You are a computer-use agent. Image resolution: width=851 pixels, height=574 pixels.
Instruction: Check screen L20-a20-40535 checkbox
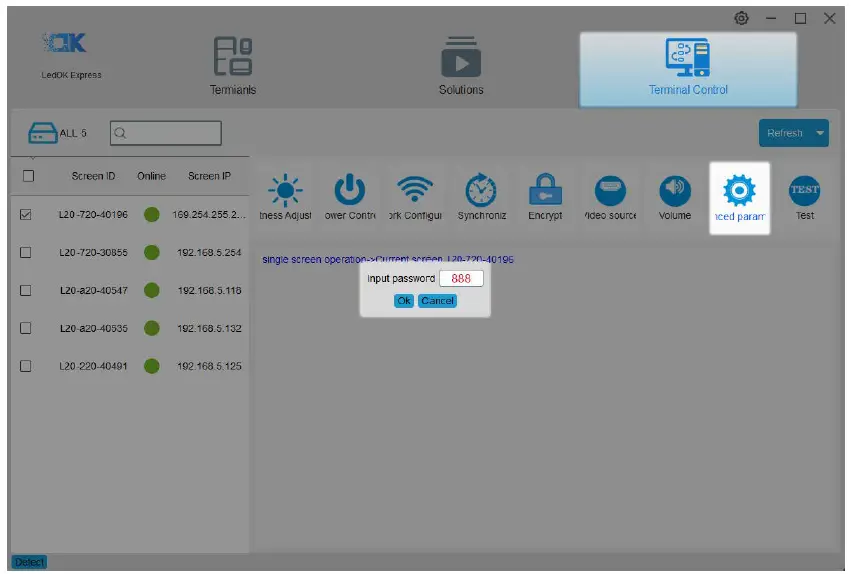(x=26, y=328)
